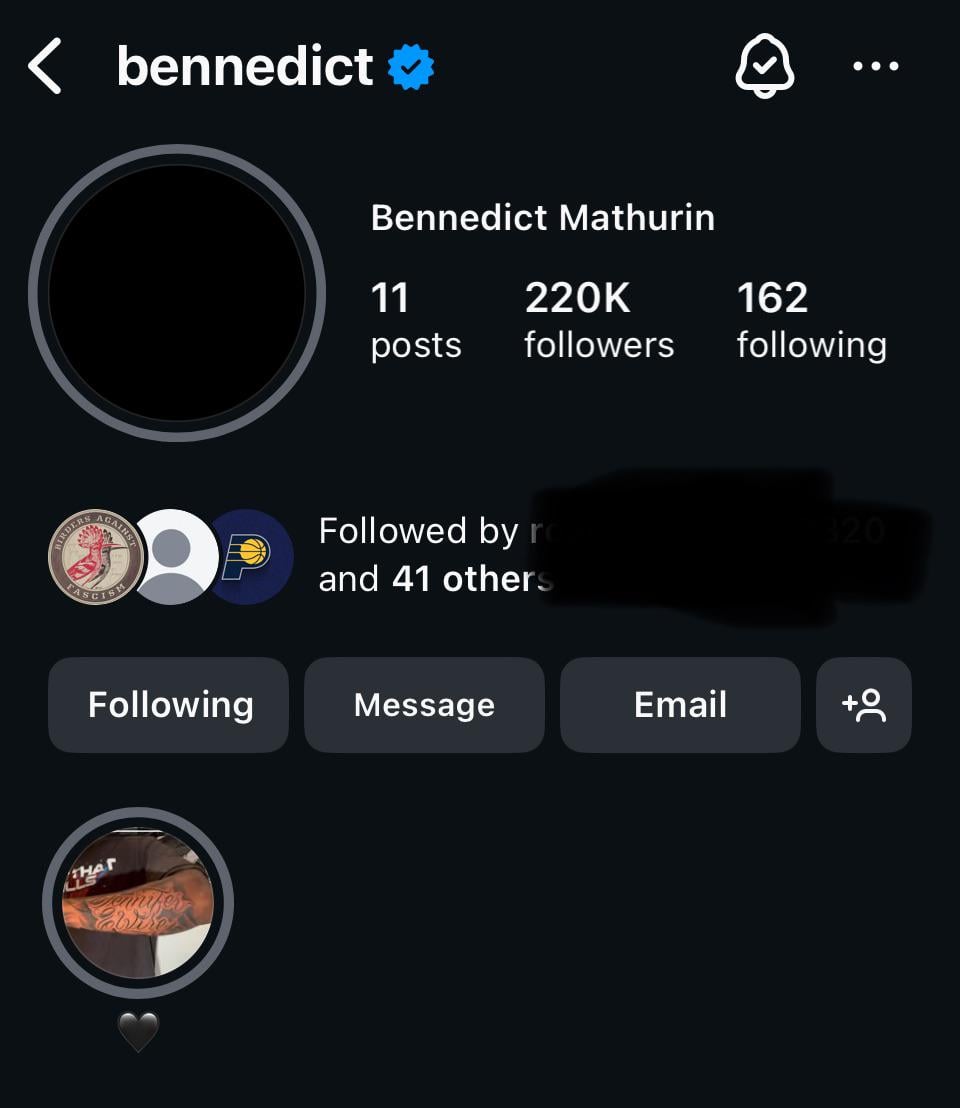Screen dimensions: 960x1108
Task: View the 11 posts count
Action: click(x=415, y=320)
